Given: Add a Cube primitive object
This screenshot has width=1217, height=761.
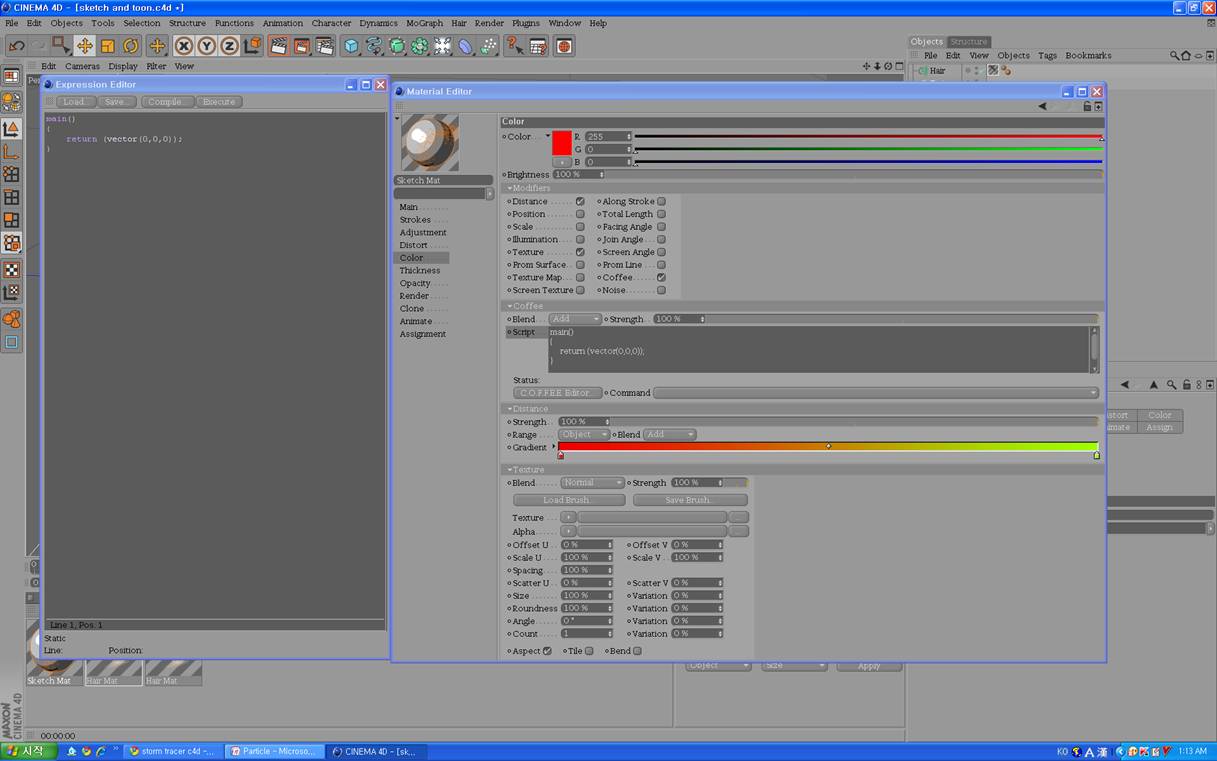Looking at the screenshot, I should [x=352, y=46].
